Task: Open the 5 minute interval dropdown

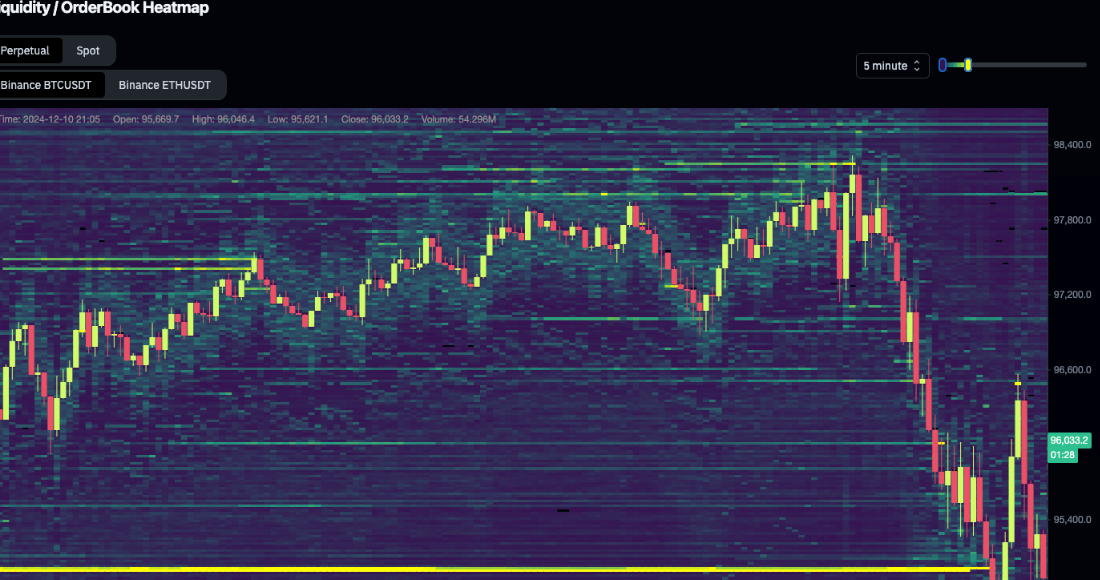Action: click(892, 65)
